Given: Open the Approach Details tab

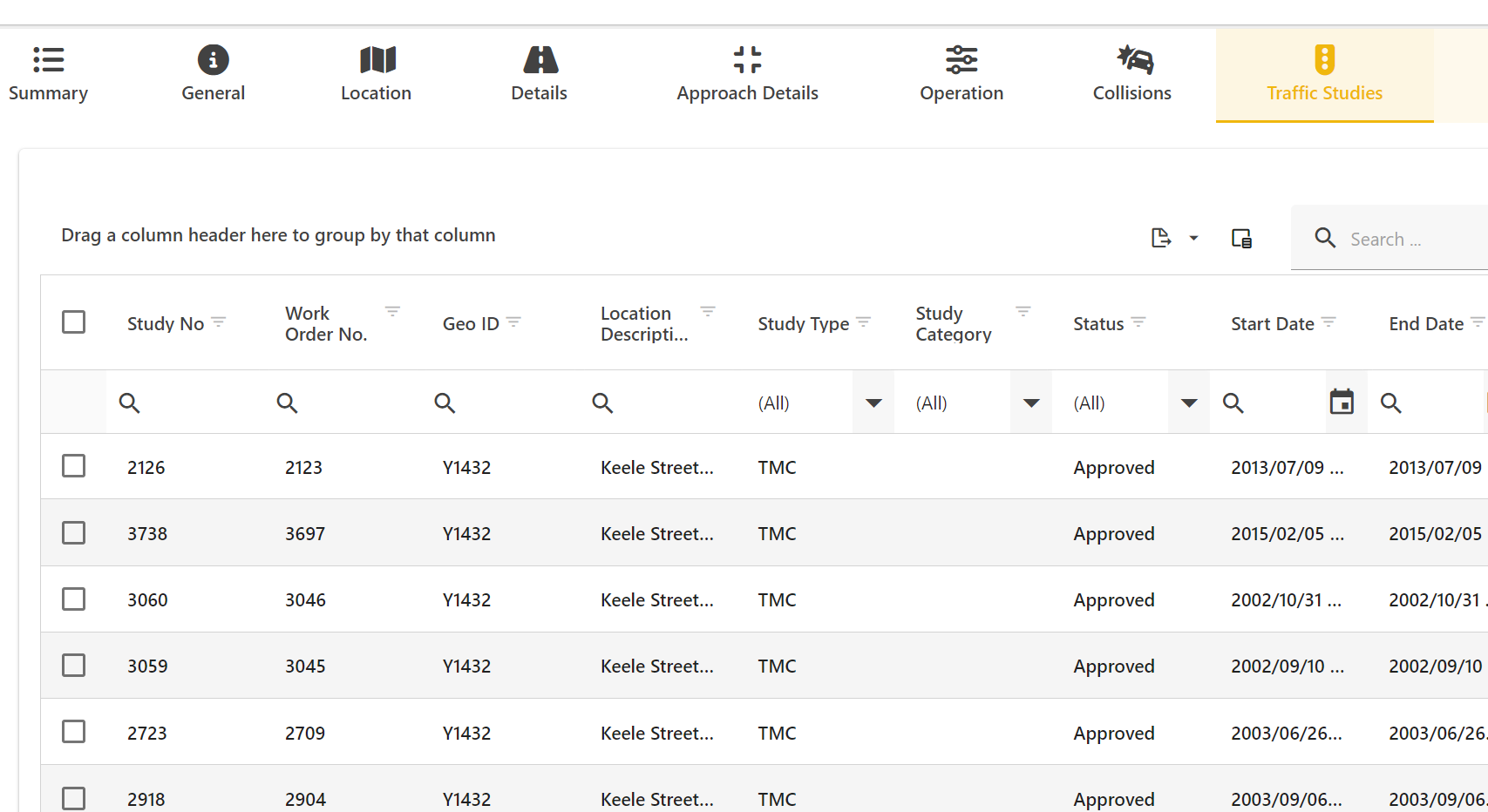Looking at the screenshot, I should pyautogui.click(x=747, y=75).
